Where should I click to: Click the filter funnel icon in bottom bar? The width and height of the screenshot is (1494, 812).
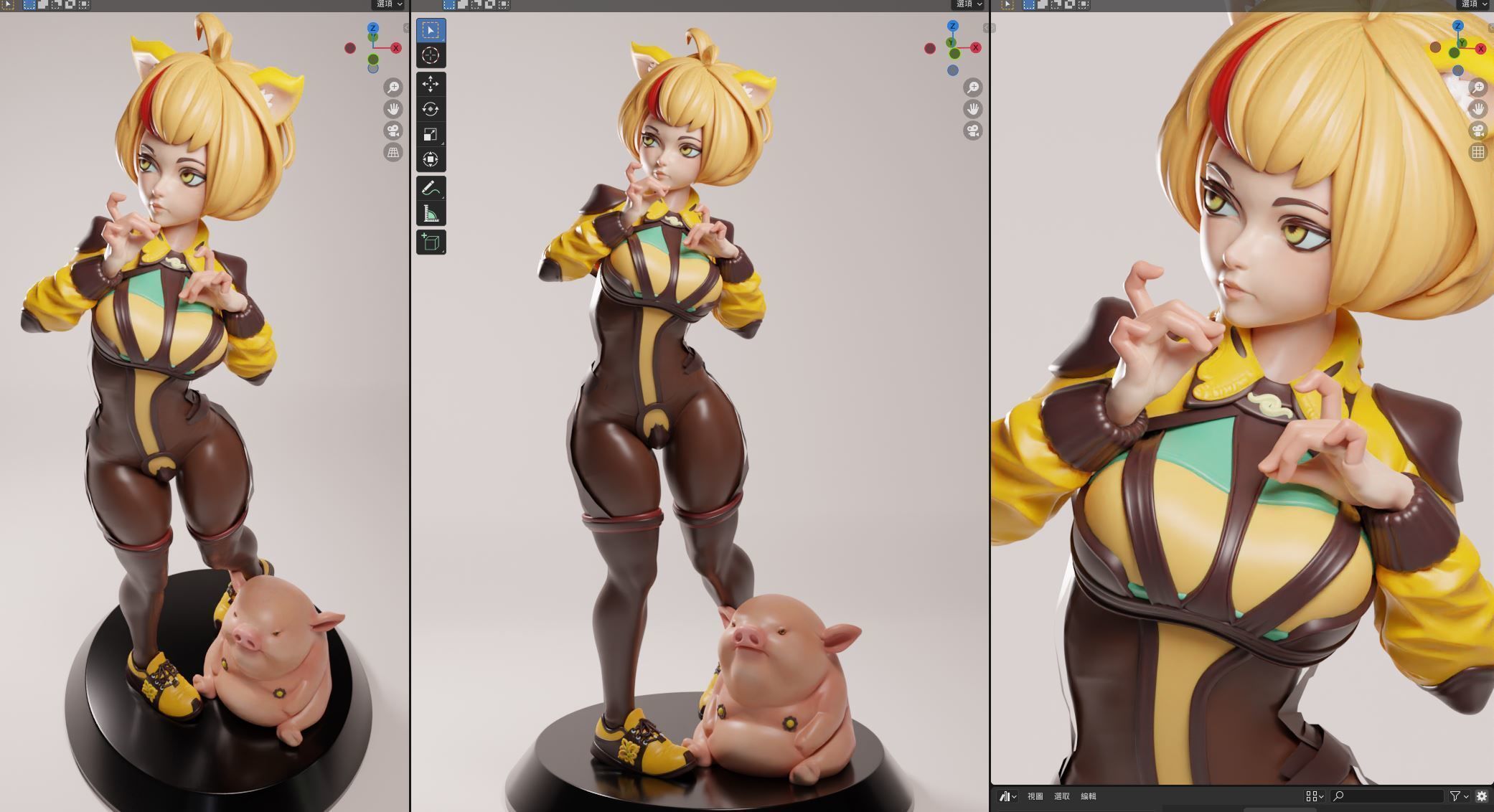coord(1455,796)
